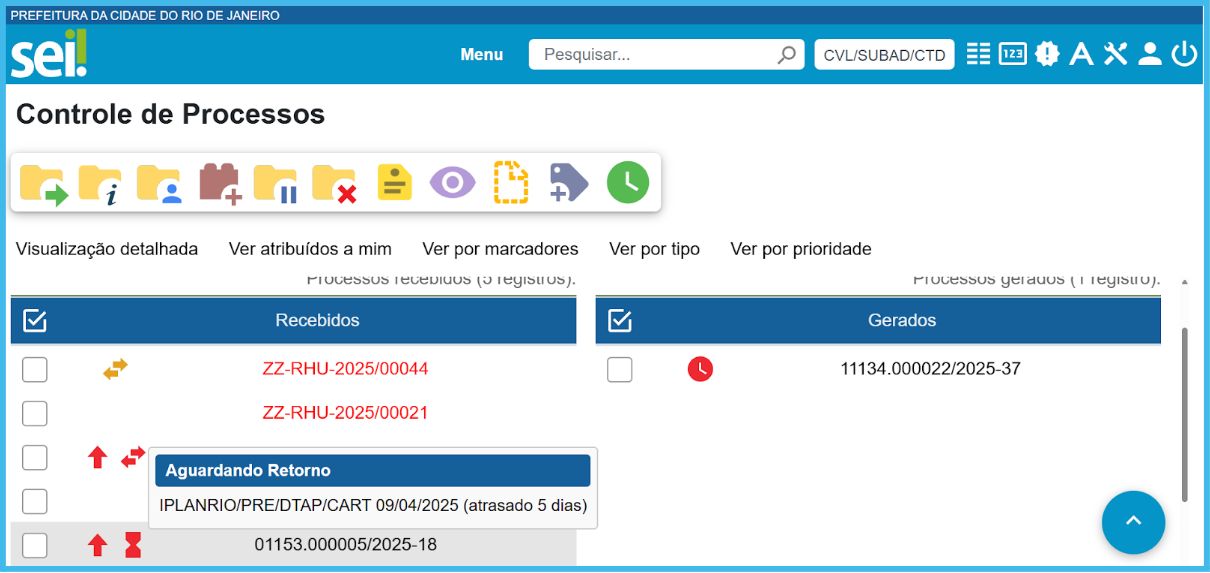
Task: Click the folder with green arrow icon
Action: pyautogui.click(x=43, y=184)
